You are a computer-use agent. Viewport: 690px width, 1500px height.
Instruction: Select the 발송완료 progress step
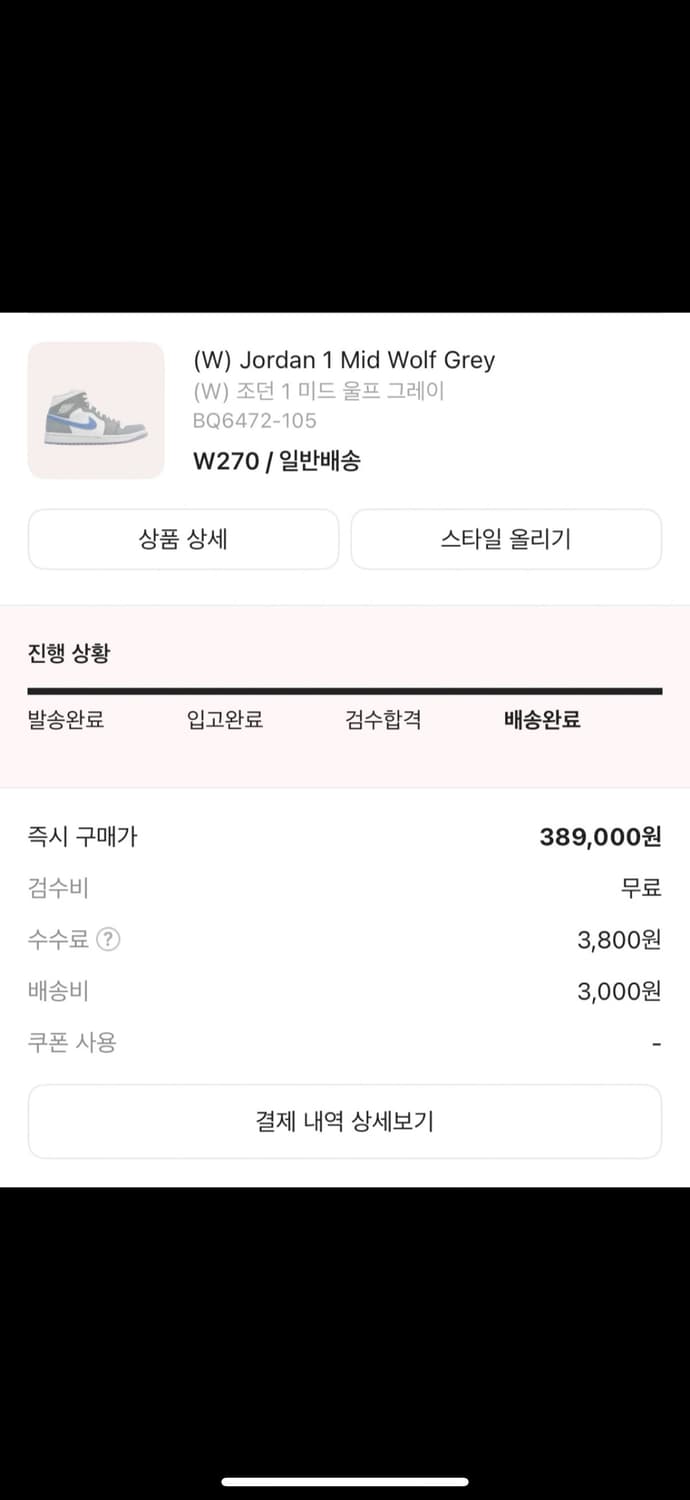tap(67, 719)
